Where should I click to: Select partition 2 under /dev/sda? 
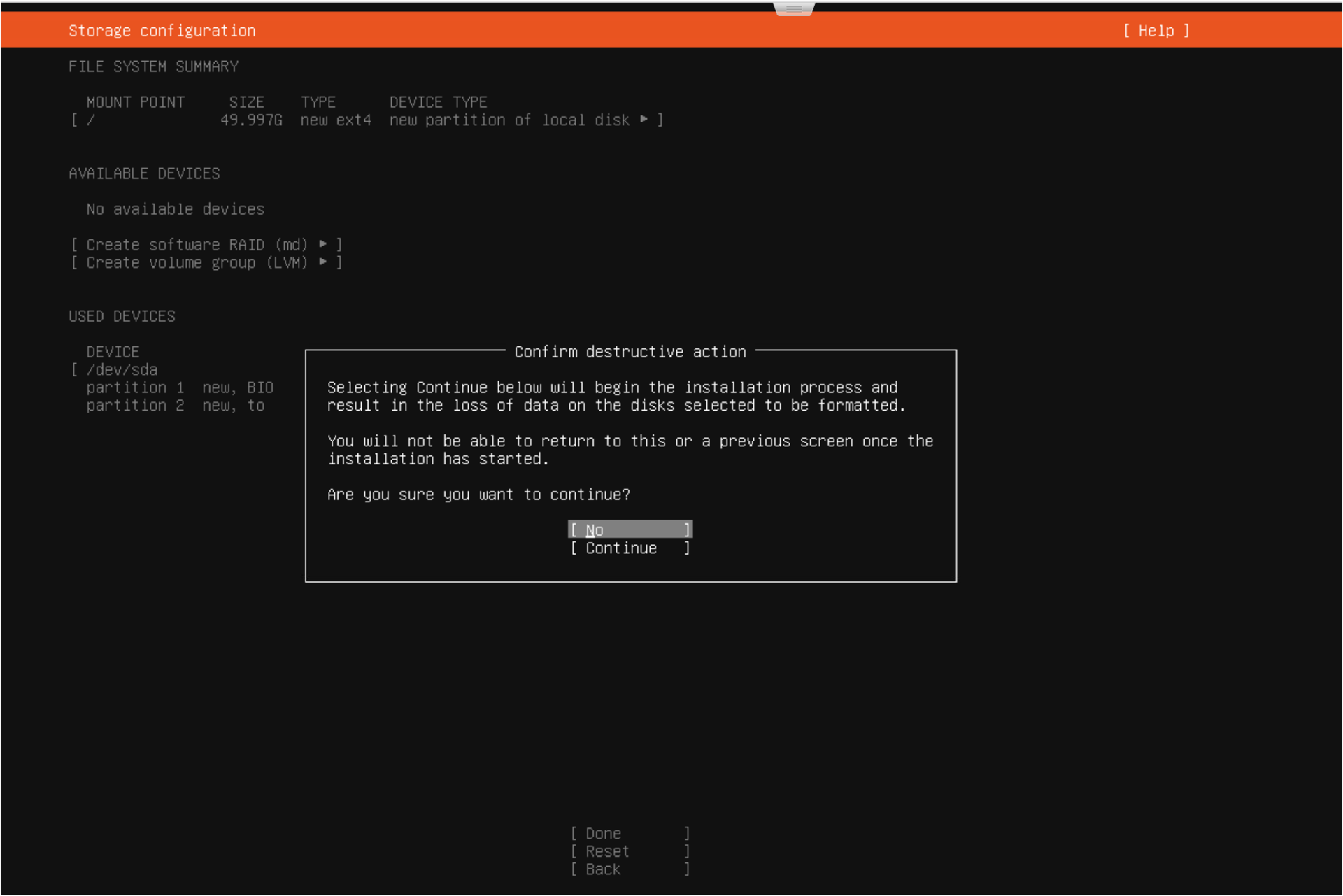coord(135,406)
